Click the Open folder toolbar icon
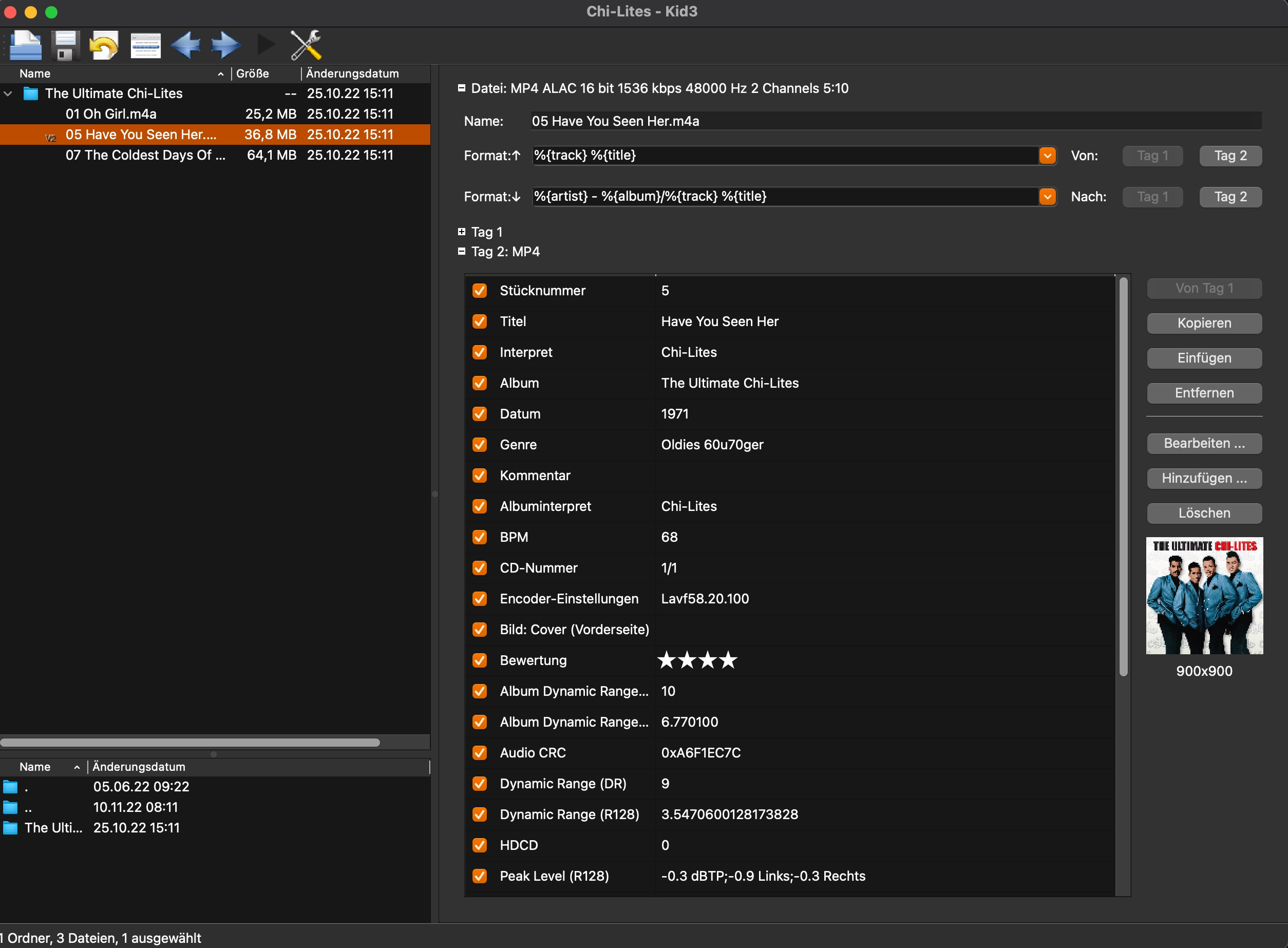Screen dimensions: 1288x948 [26, 45]
